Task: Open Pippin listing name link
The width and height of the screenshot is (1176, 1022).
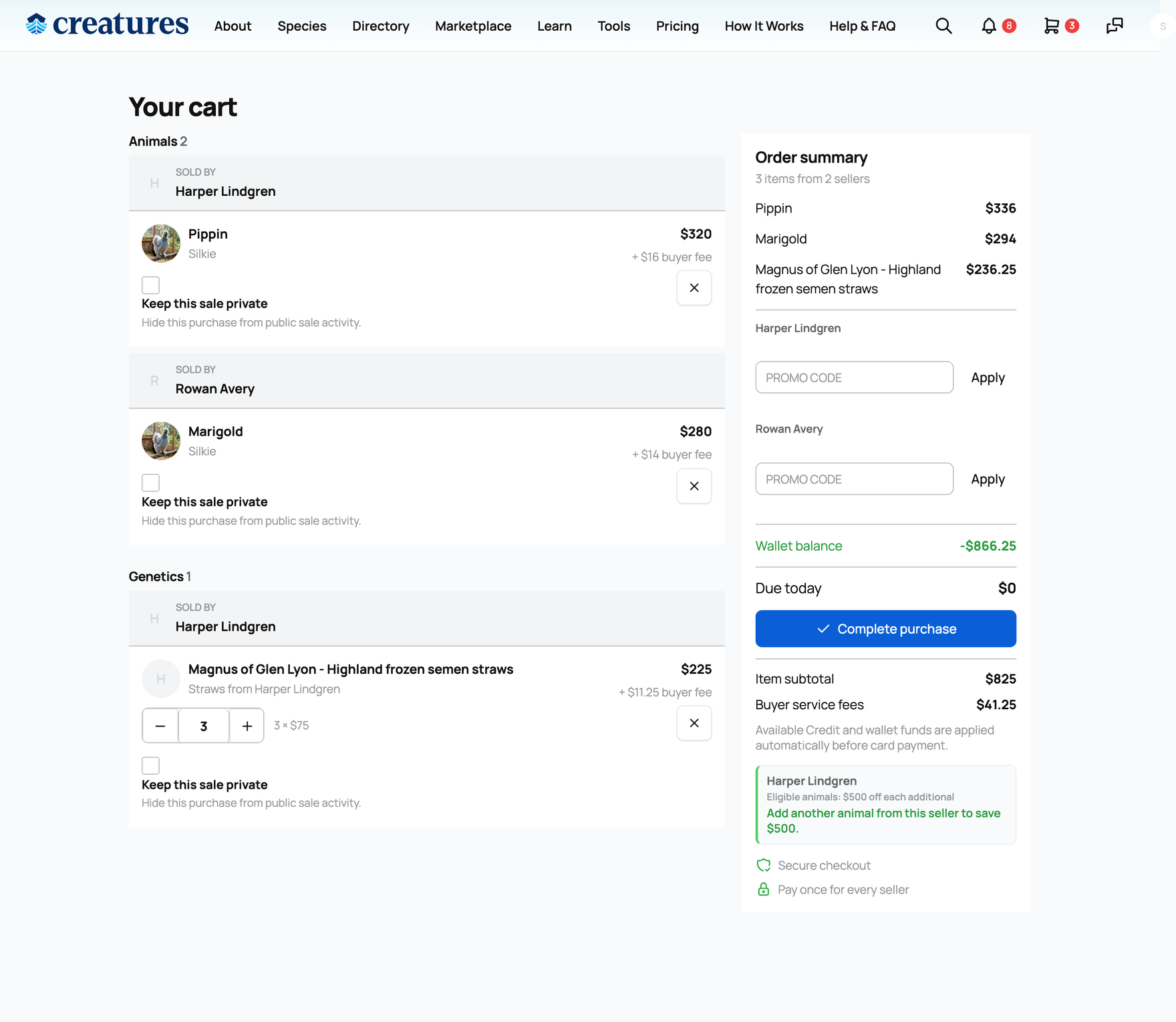Action: (x=208, y=234)
